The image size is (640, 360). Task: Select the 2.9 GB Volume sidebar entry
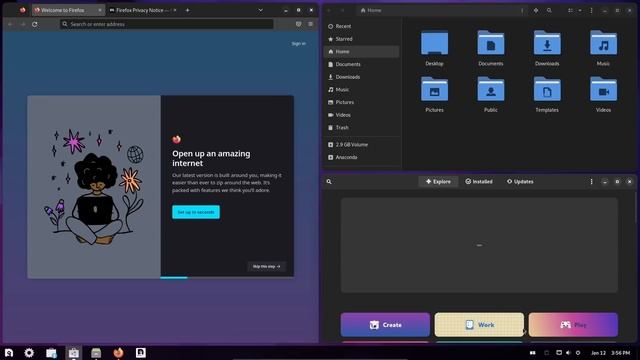click(362, 144)
